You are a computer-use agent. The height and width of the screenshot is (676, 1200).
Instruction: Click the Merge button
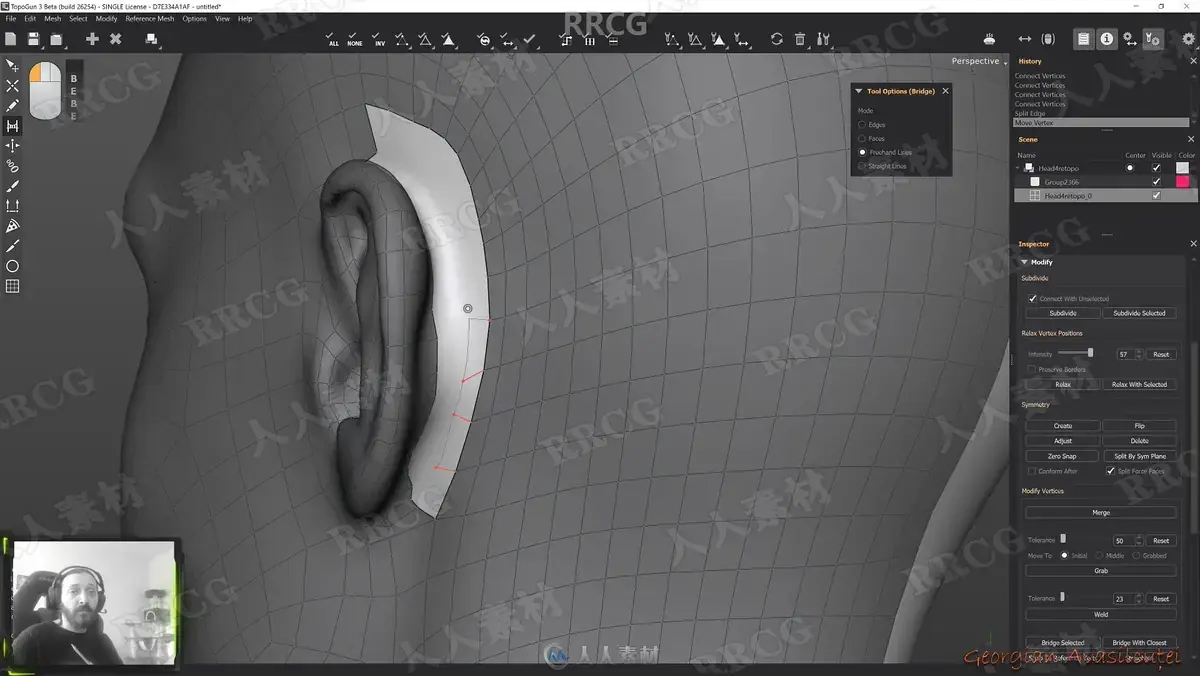click(x=1101, y=512)
